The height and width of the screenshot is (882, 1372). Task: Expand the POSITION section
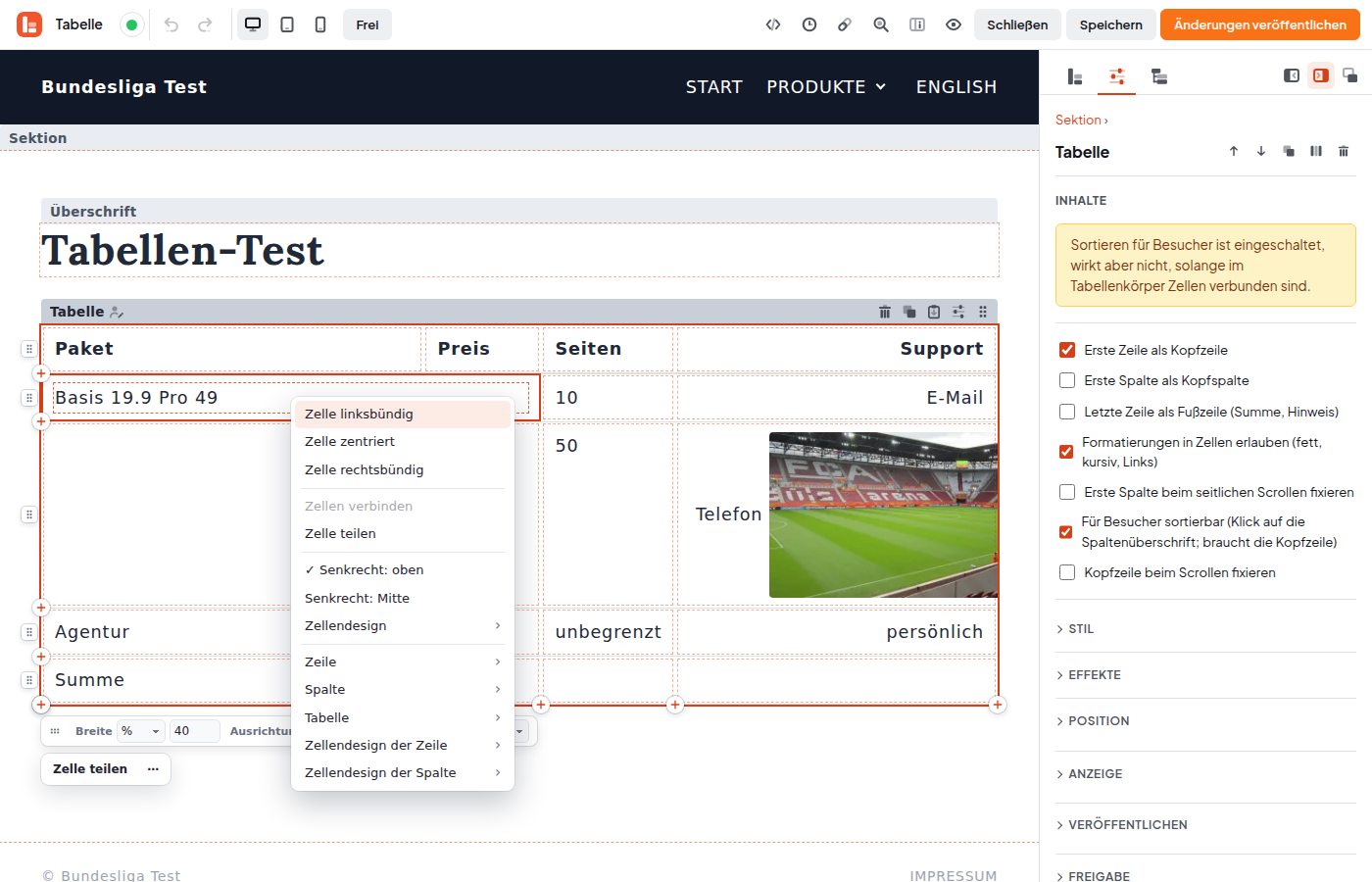click(1205, 721)
